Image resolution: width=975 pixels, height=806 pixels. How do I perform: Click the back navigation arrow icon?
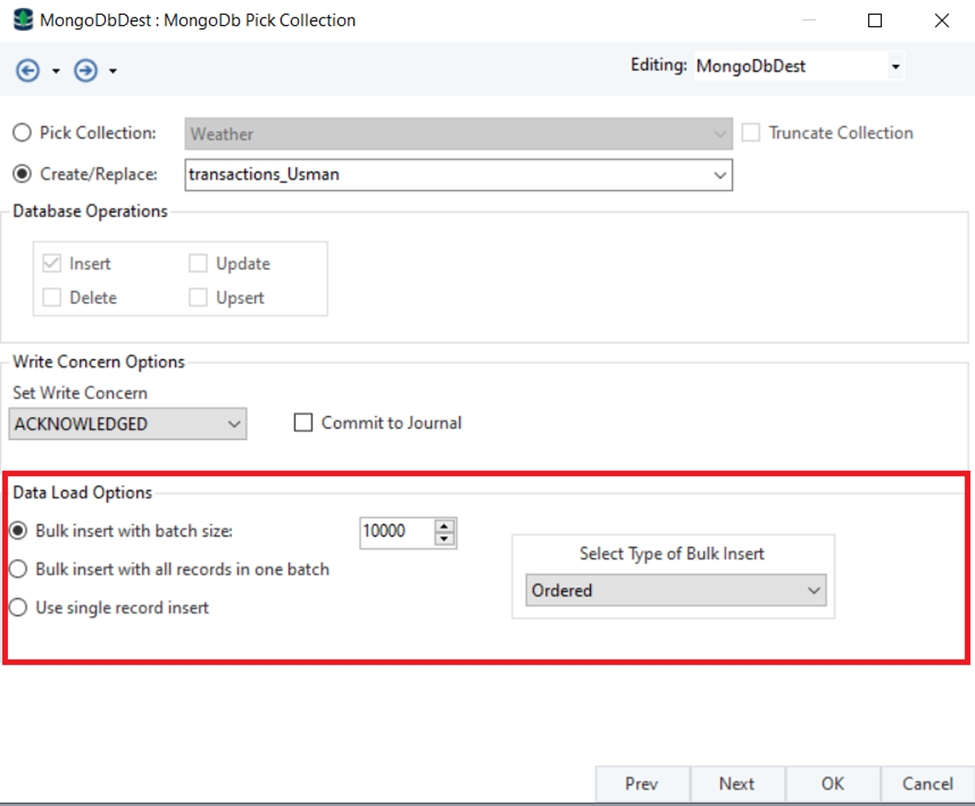point(28,70)
